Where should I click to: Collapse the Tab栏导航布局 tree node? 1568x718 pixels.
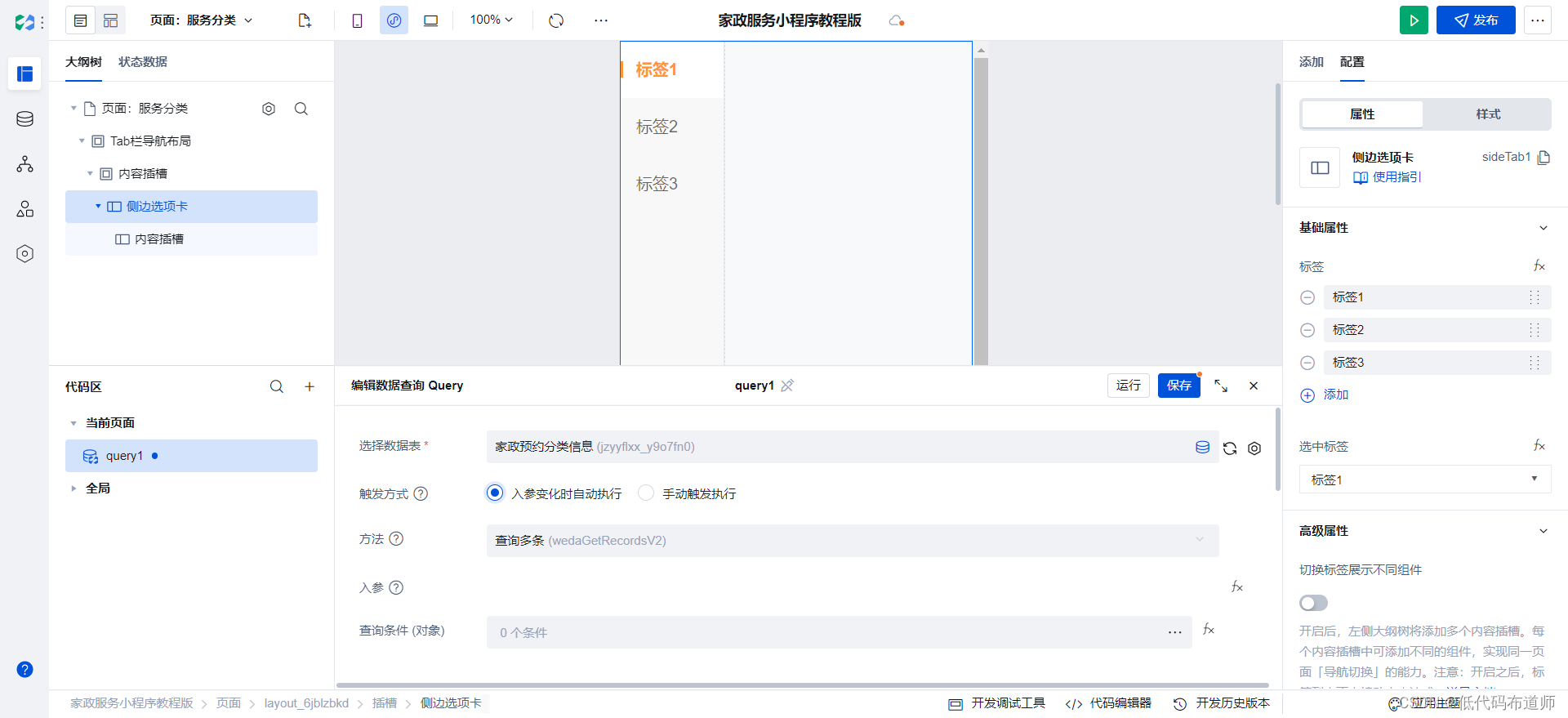(82, 141)
